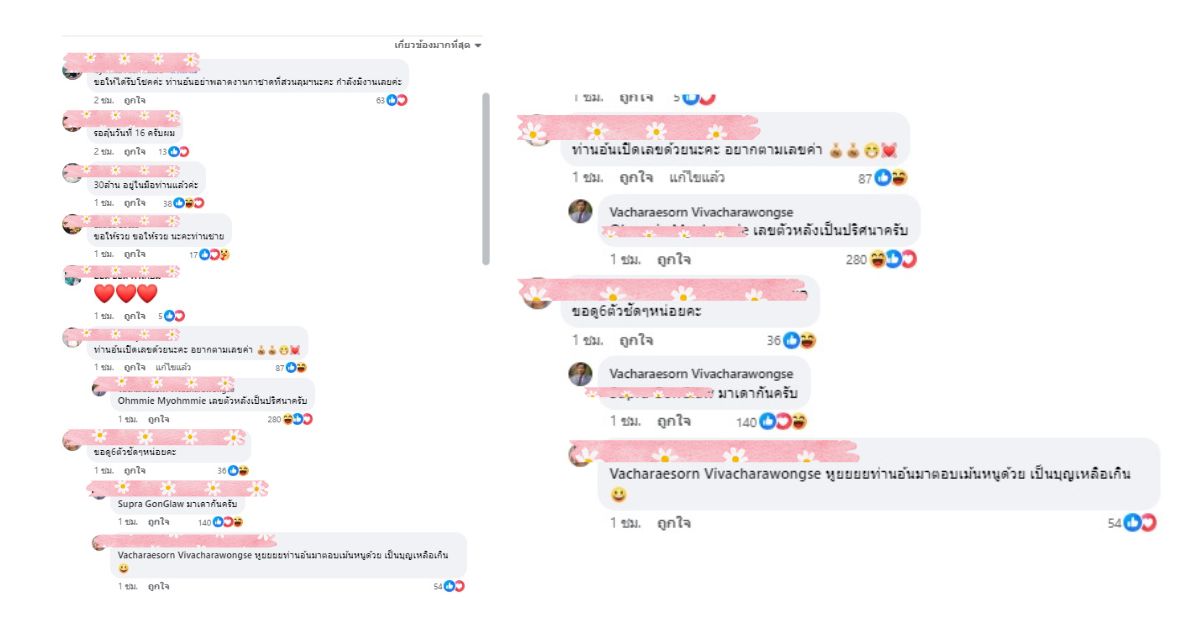Show reactions beside 140 in enlarged view

tap(783, 421)
